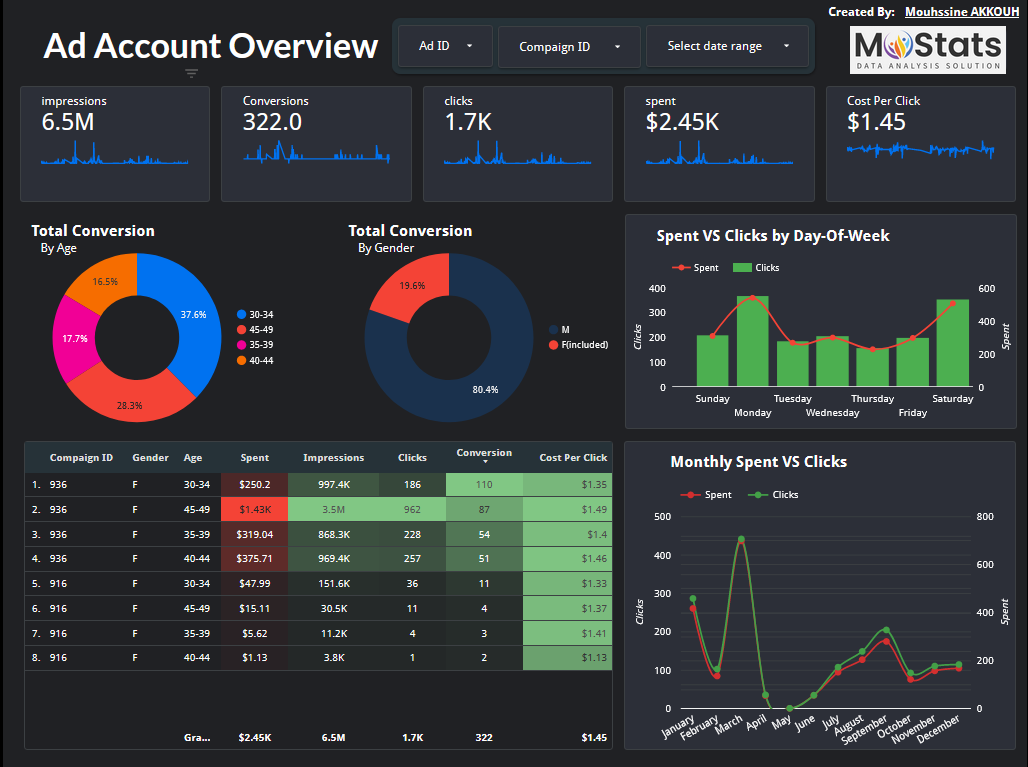Image resolution: width=1028 pixels, height=767 pixels.
Task: Sort the table by Spent column header
Action: point(254,458)
